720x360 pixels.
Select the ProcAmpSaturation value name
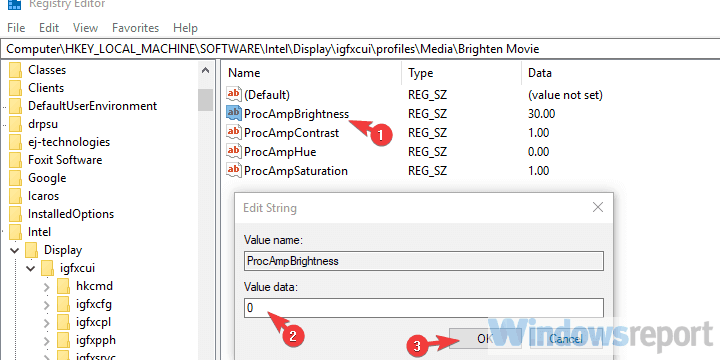click(296, 171)
